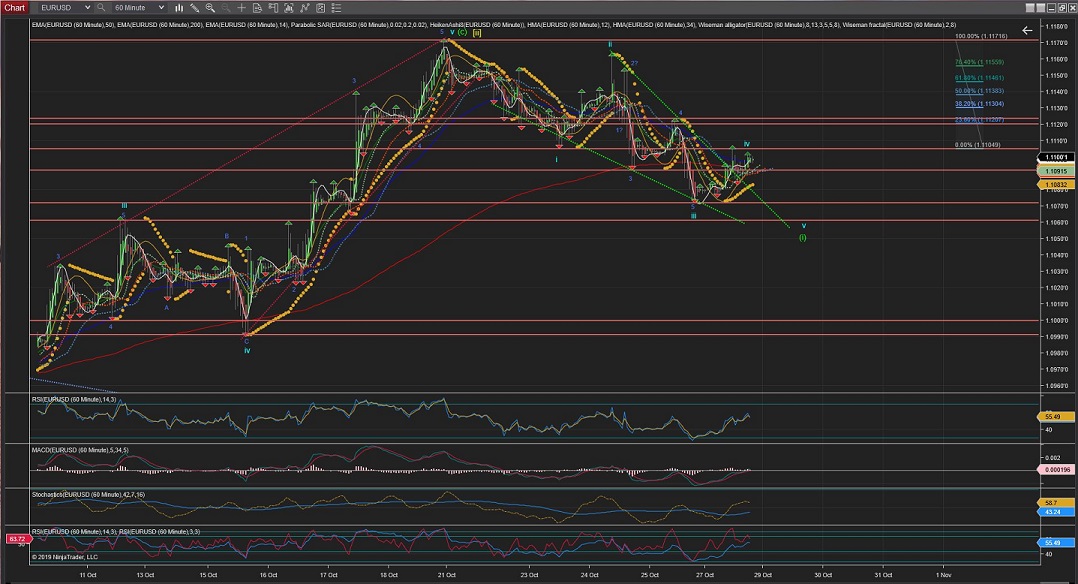Click the instrument search magnifier icon
The width and height of the screenshot is (1078, 584).
[x=101, y=7]
